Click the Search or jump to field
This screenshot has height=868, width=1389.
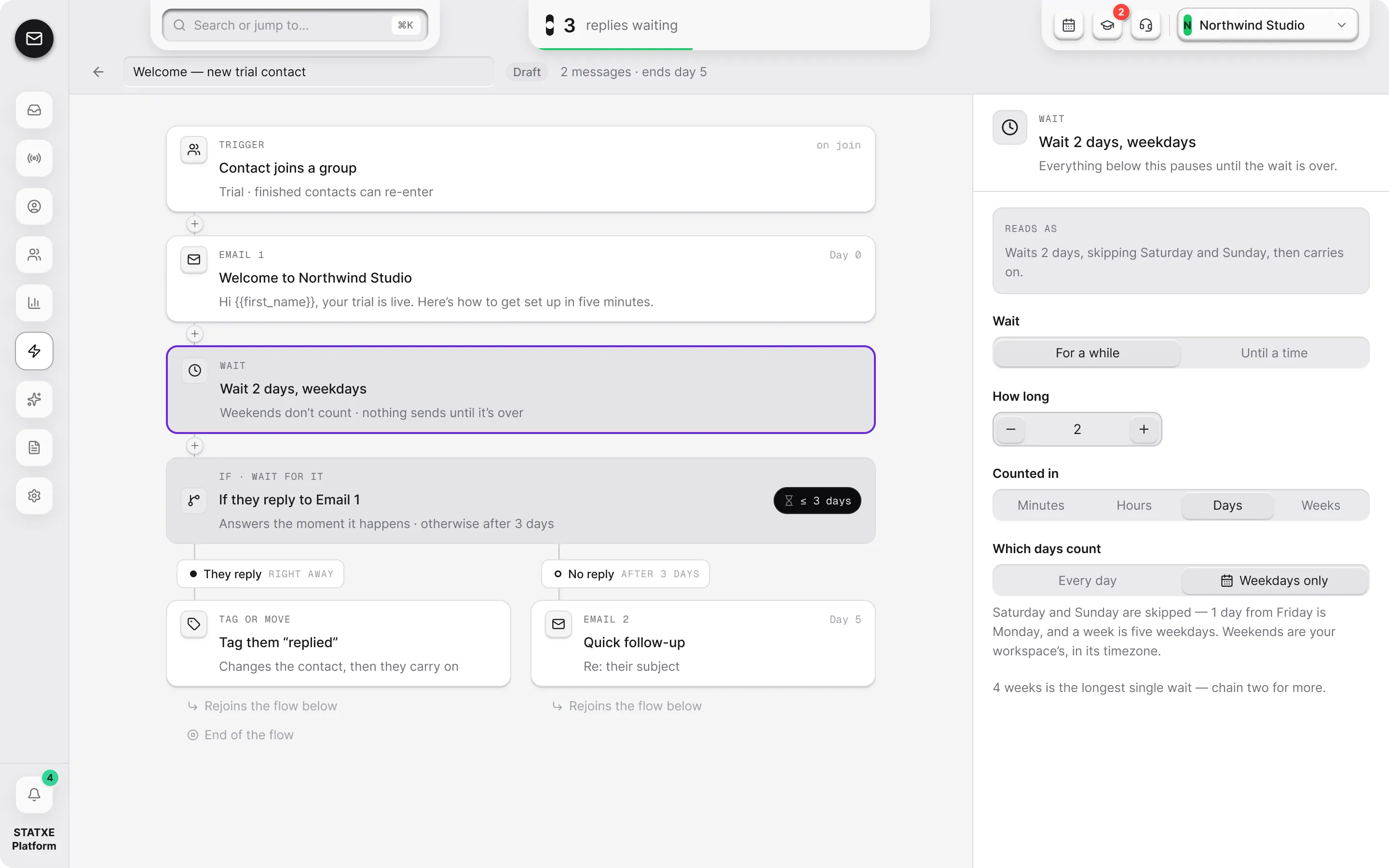295,25
